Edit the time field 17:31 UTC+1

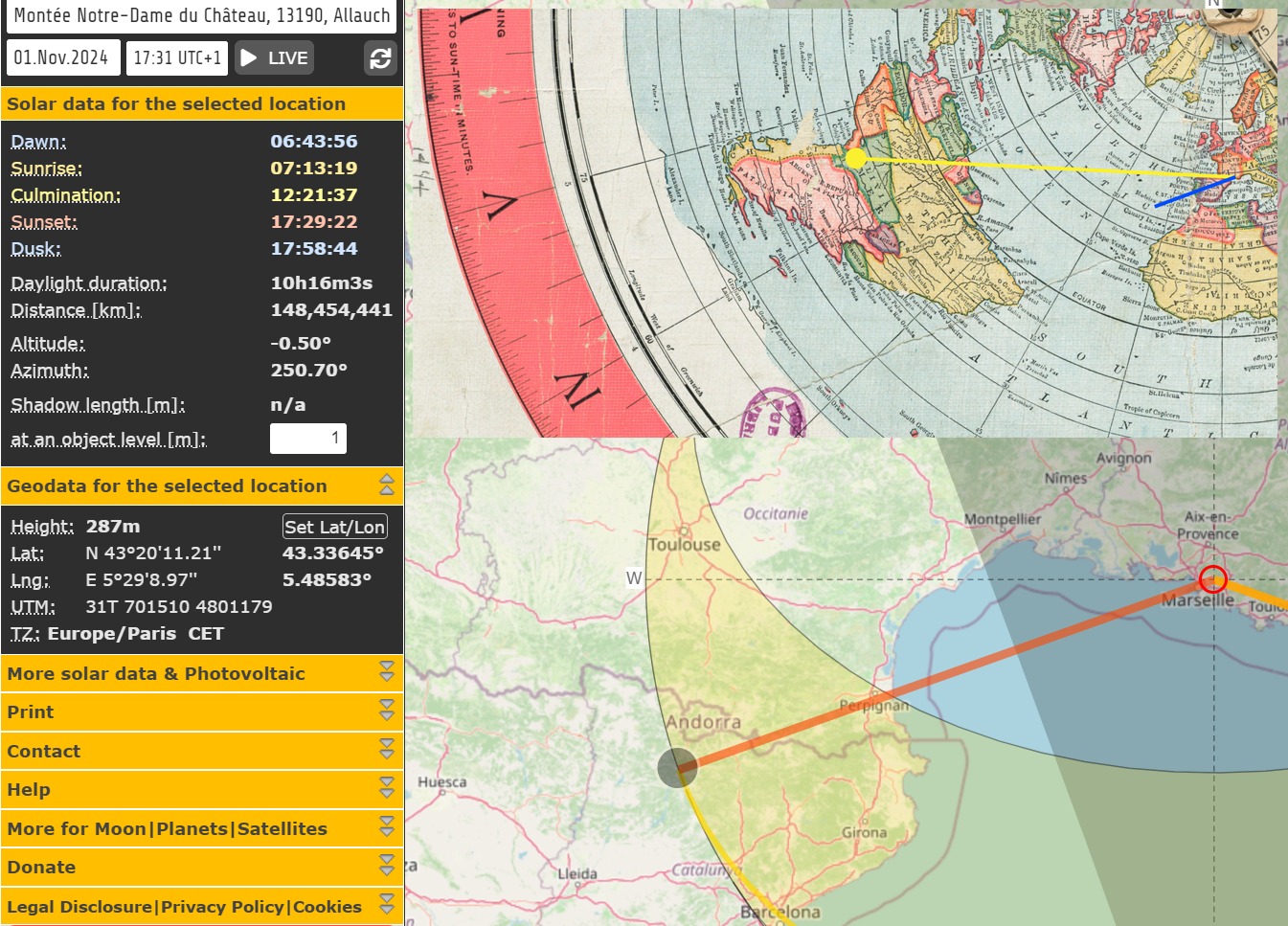point(177,57)
